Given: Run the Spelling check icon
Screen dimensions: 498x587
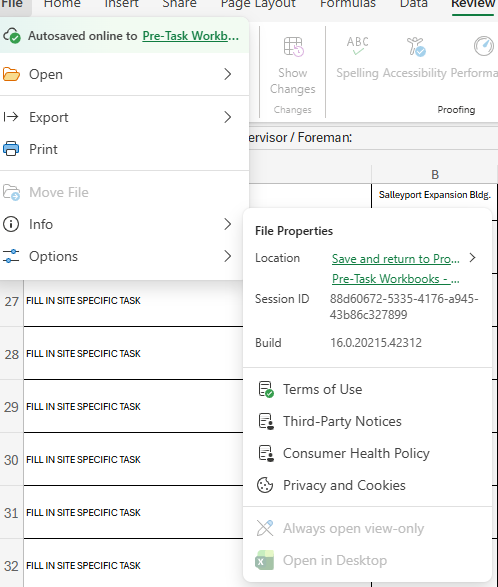Looking at the screenshot, I should pos(357,46).
